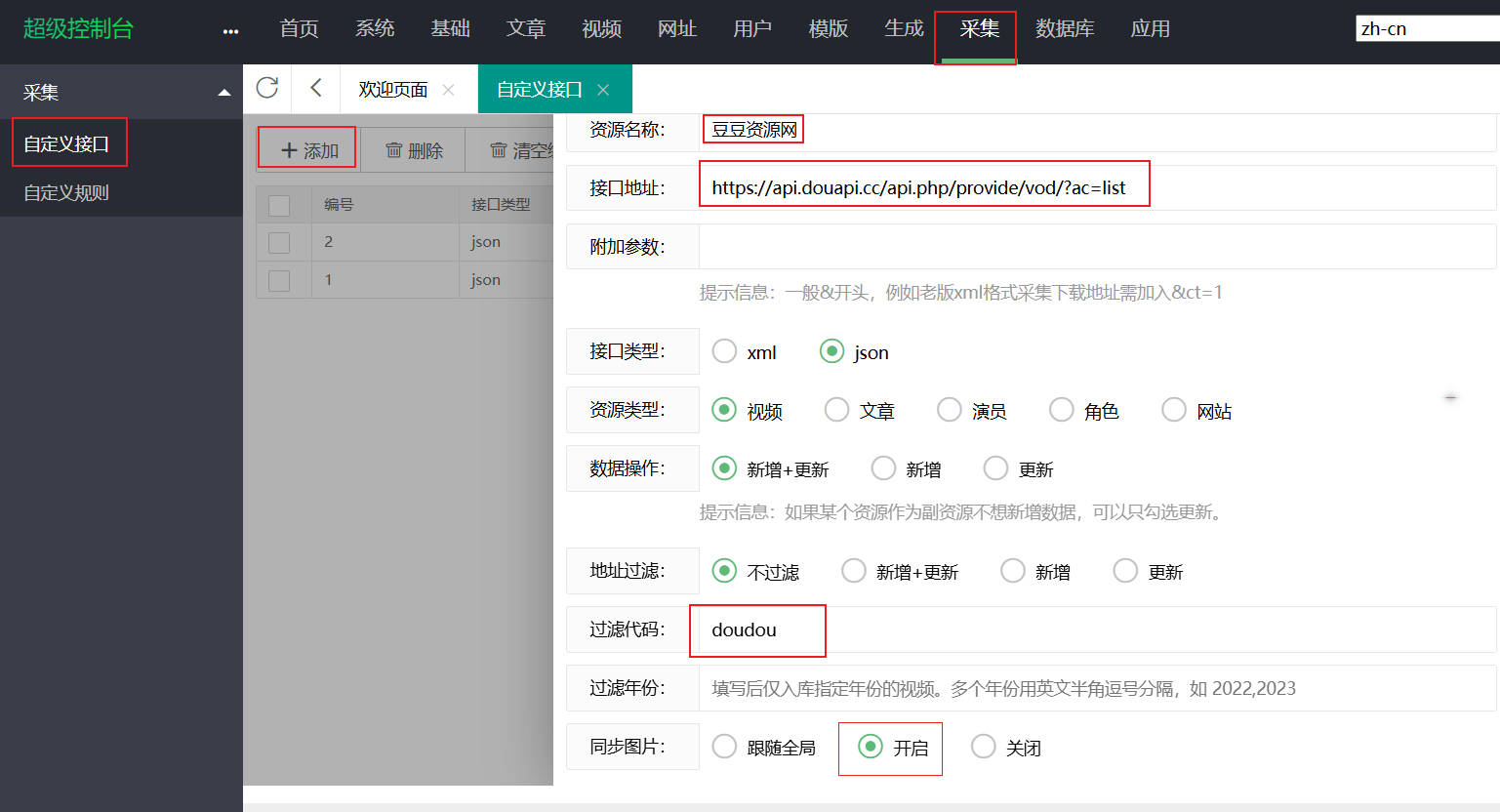Collapse the 采集 sidebar section
Image resolution: width=1500 pixels, height=812 pixels.
coord(223,93)
